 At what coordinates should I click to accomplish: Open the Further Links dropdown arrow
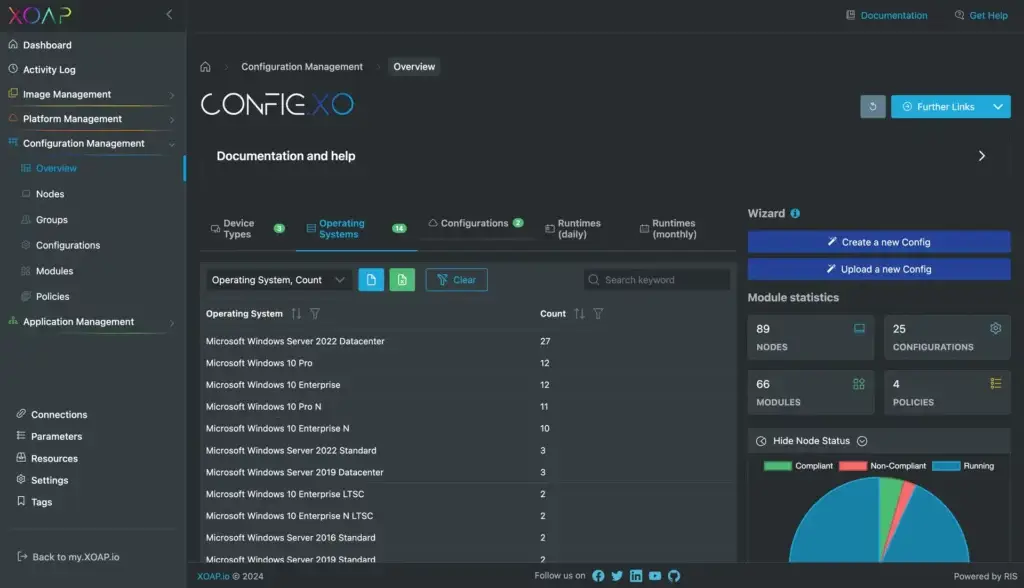(x=998, y=106)
